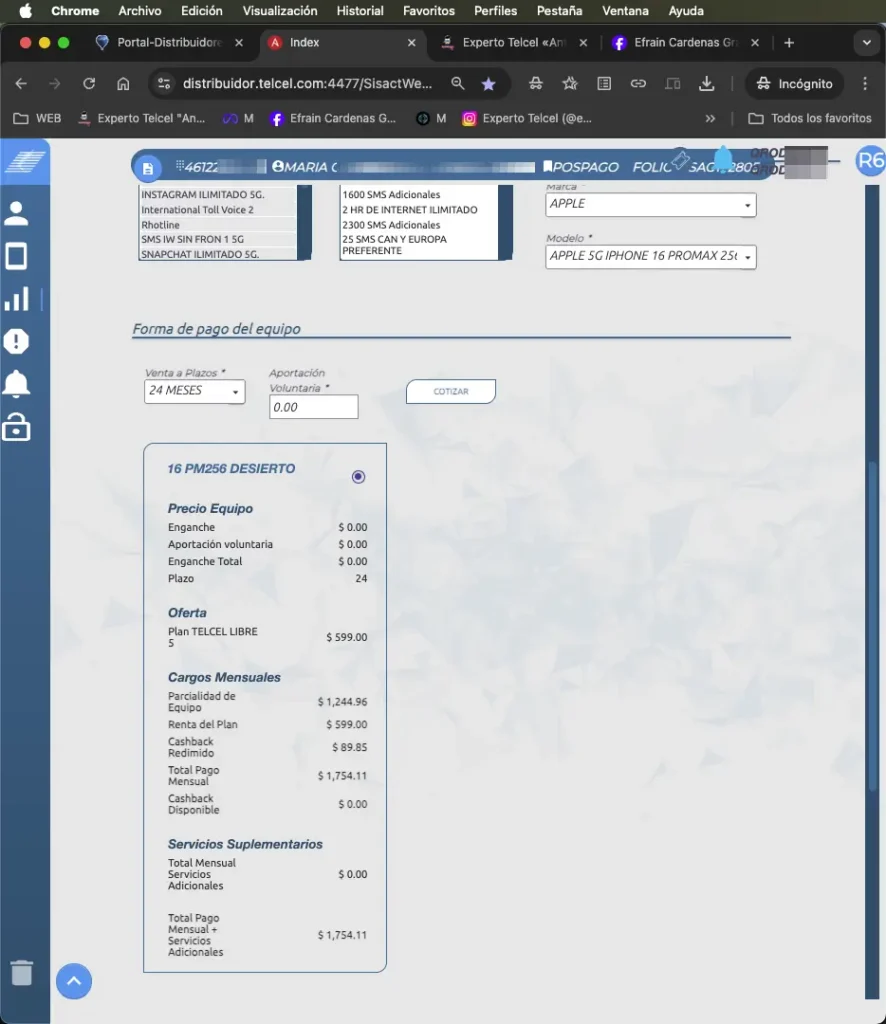Viewport: 886px width, 1024px height.
Task: Select International Toll Voice 2 list item
Action: coord(218,210)
